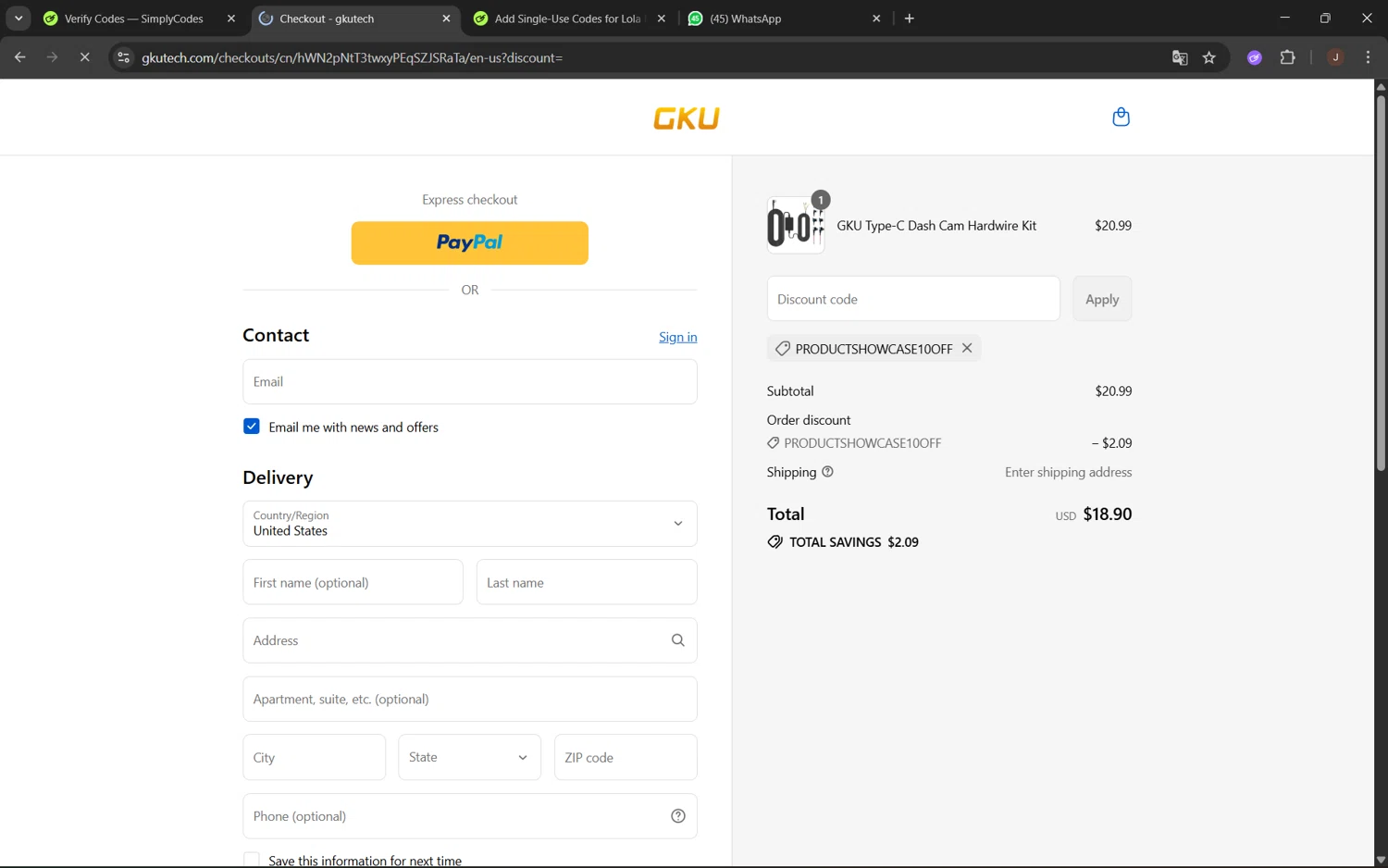The height and width of the screenshot is (868, 1388).
Task: Close the WhatsApp tab
Action: [876, 19]
